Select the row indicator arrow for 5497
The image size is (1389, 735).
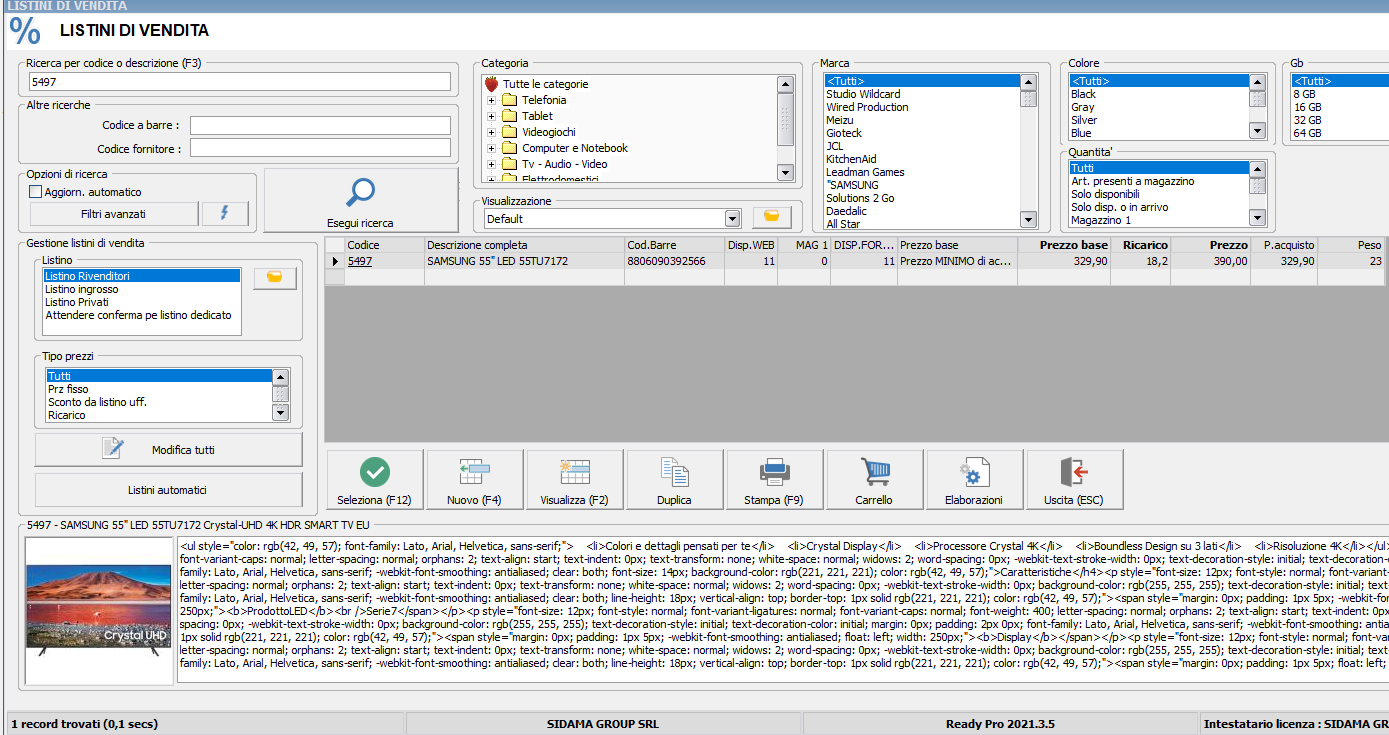335,261
